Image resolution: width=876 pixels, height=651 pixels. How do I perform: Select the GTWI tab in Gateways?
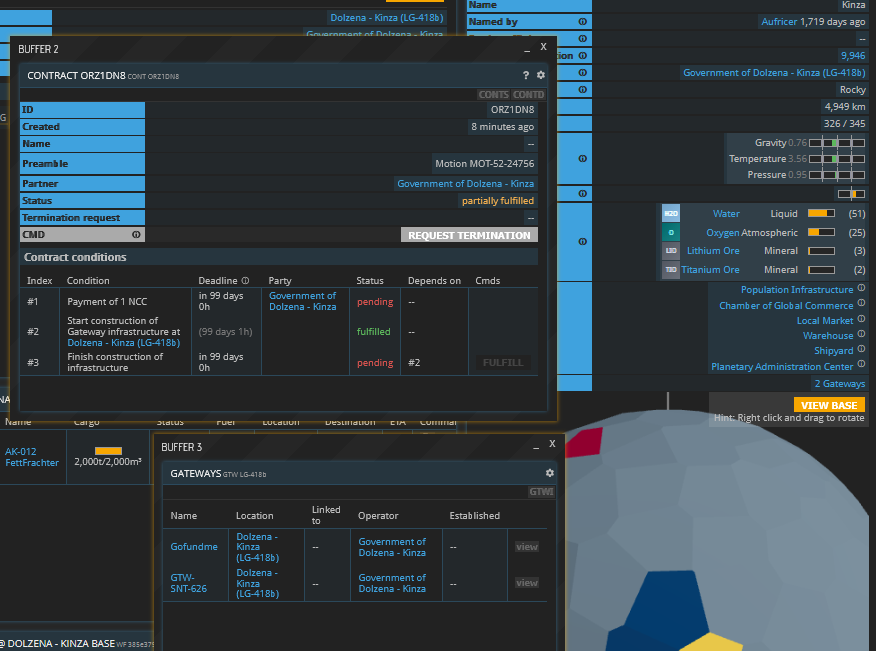click(541, 492)
